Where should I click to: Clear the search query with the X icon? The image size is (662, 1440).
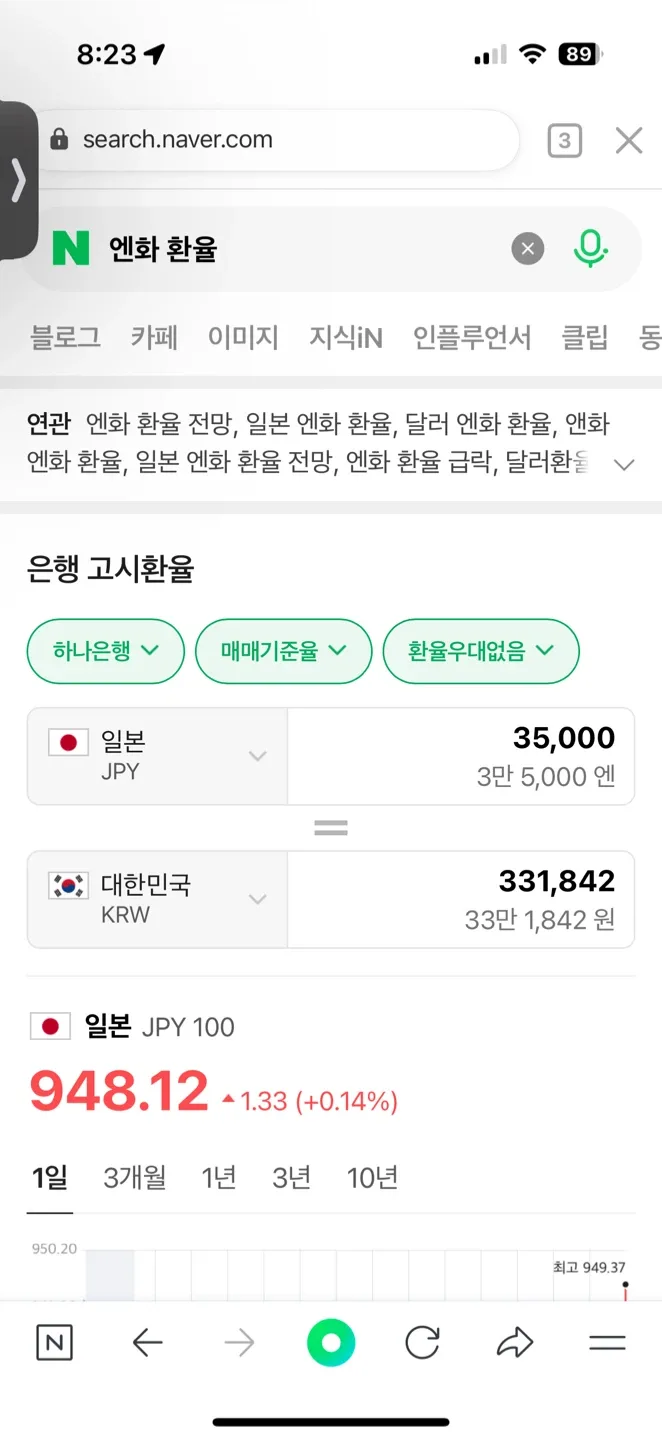click(528, 249)
